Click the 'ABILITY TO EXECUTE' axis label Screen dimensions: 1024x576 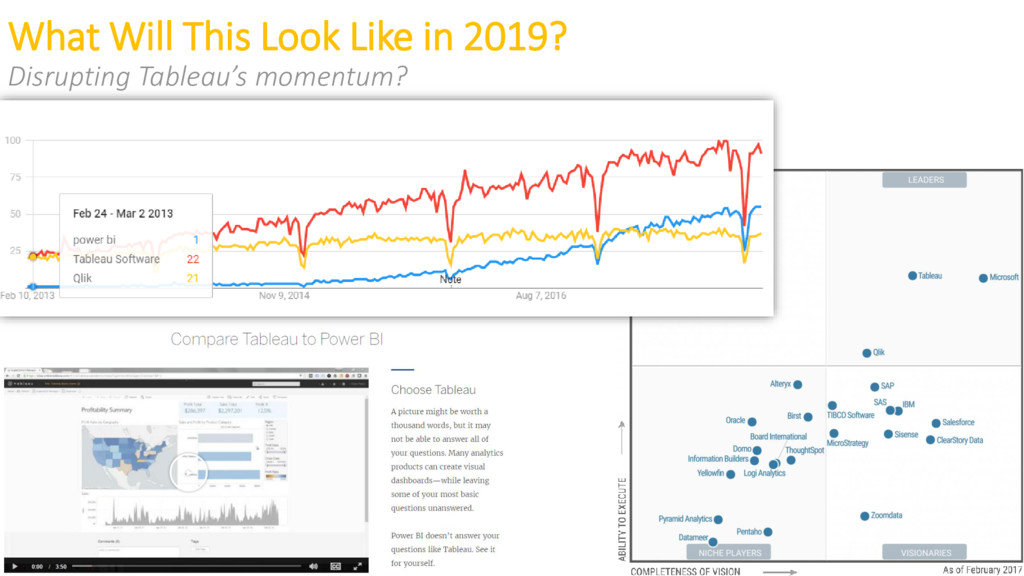click(x=622, y=519)
